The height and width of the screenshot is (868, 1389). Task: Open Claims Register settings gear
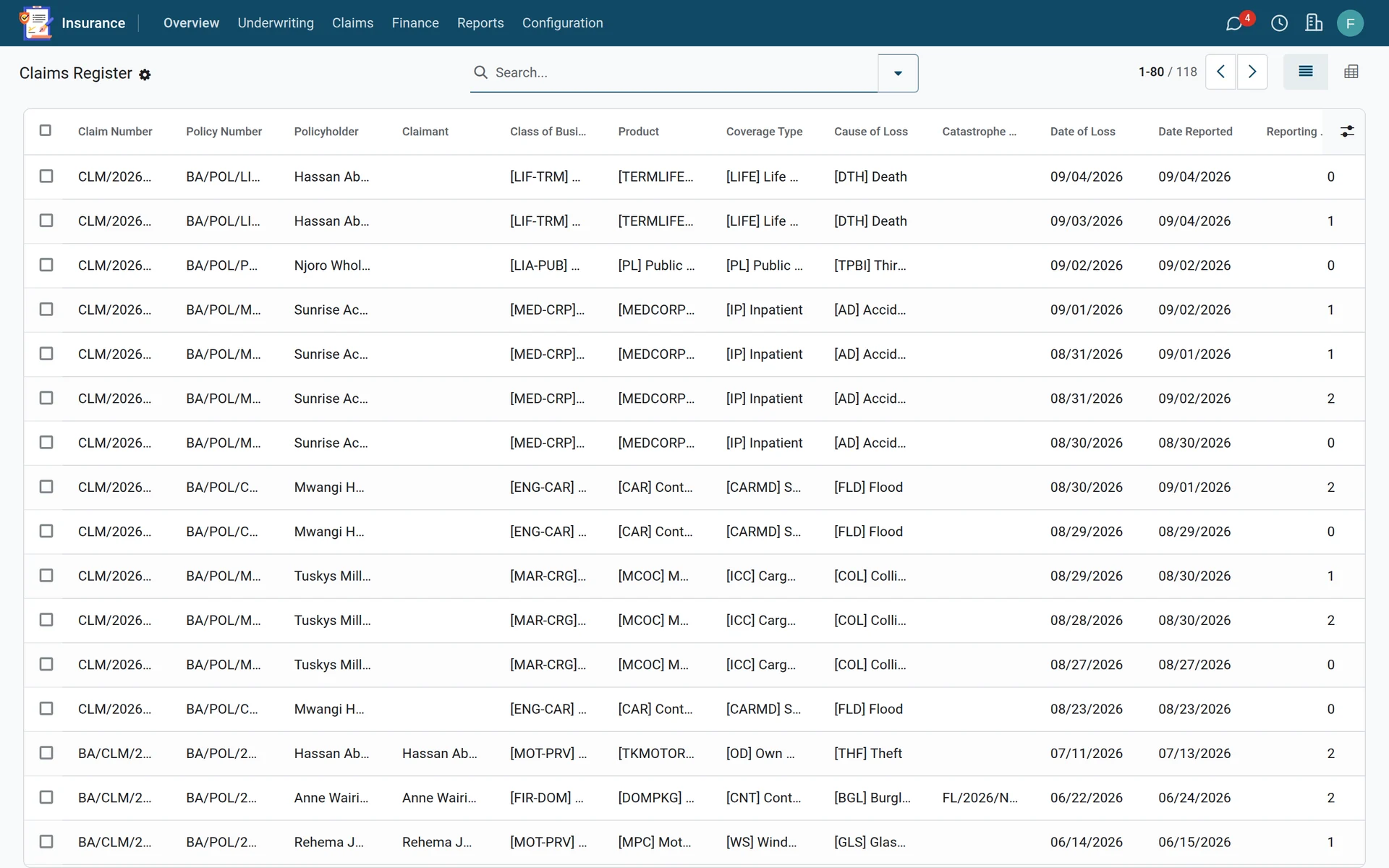click(145, 75)
